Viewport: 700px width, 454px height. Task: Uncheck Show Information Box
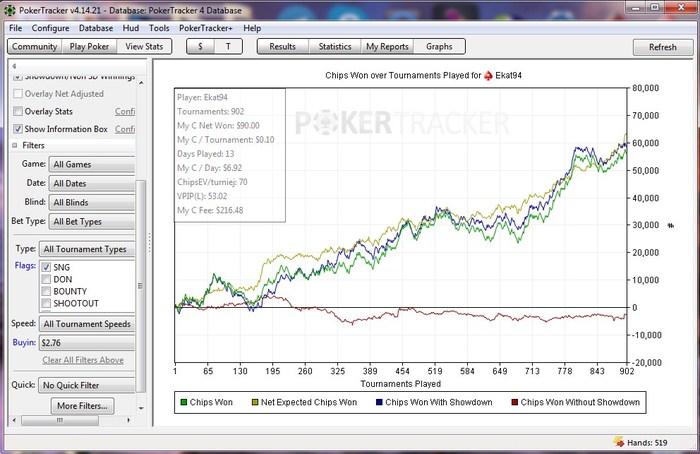(18, 129)
